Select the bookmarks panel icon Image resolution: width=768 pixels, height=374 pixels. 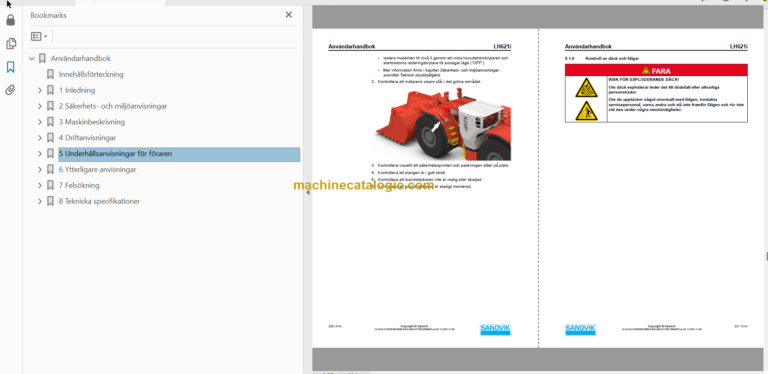click(10, 67)
